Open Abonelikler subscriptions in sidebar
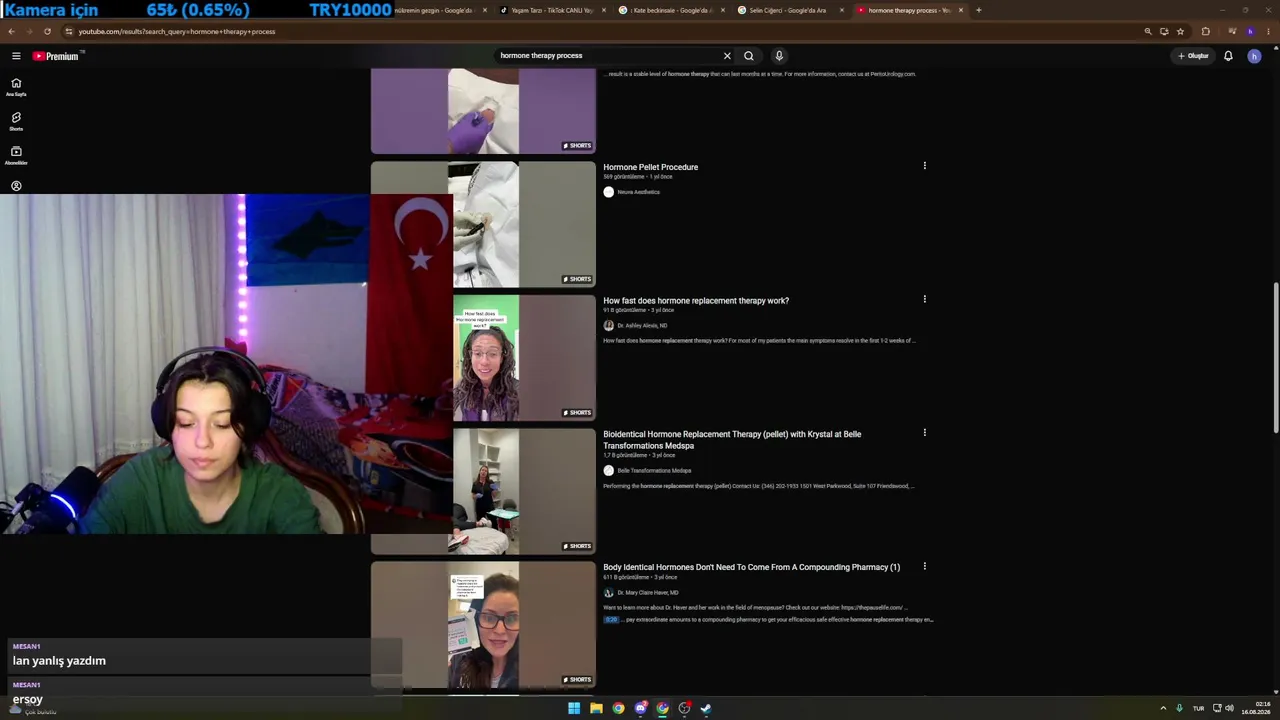The height and width of the screenshot is (720, 1280). tap(16, 155)
